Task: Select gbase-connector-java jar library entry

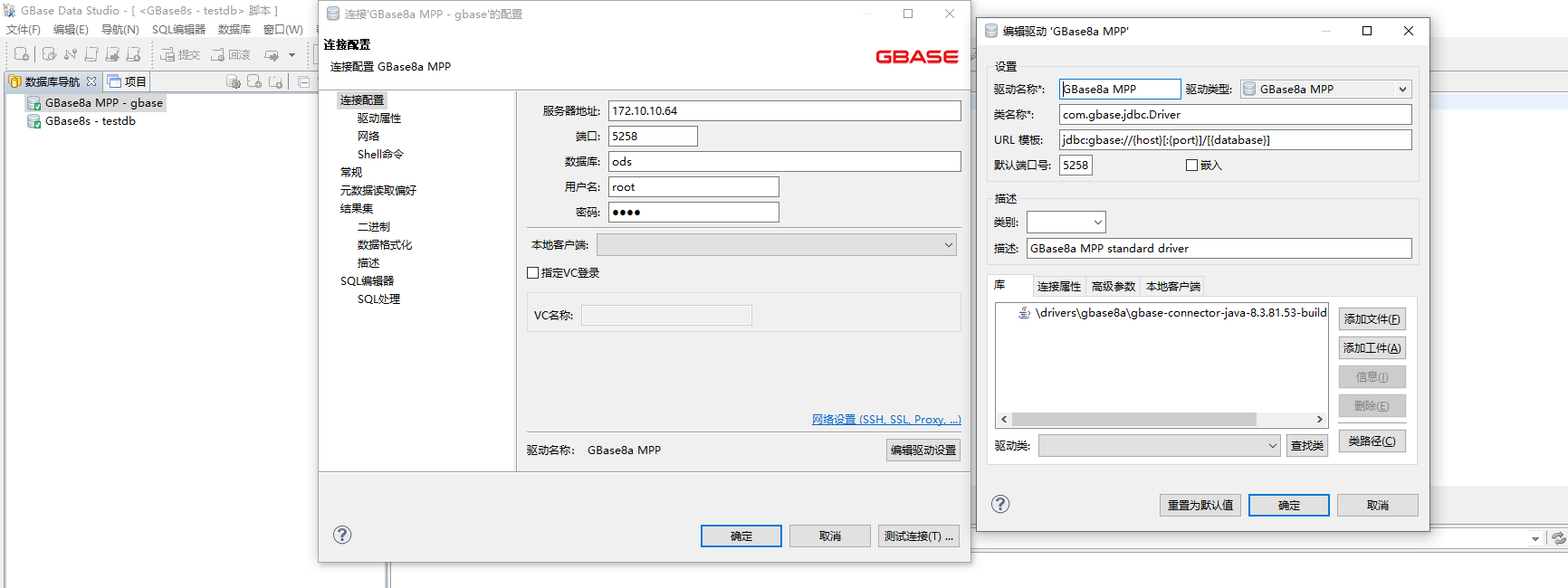Action: (1172, 313)
